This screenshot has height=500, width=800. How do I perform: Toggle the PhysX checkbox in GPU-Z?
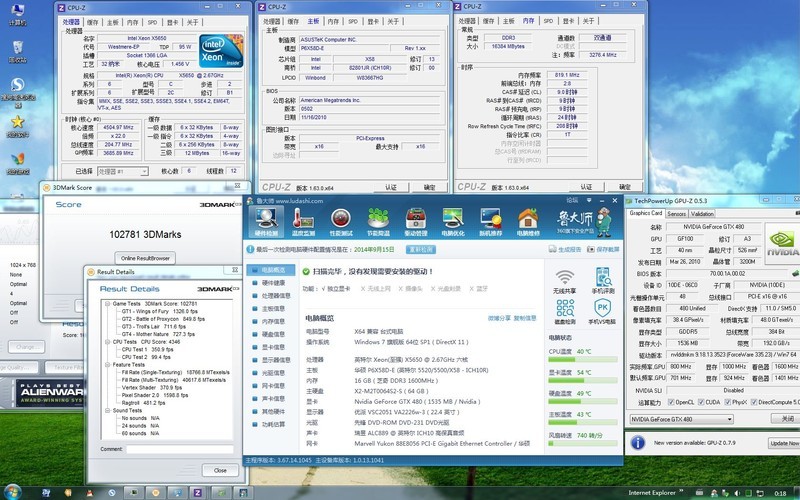[728, 403]
